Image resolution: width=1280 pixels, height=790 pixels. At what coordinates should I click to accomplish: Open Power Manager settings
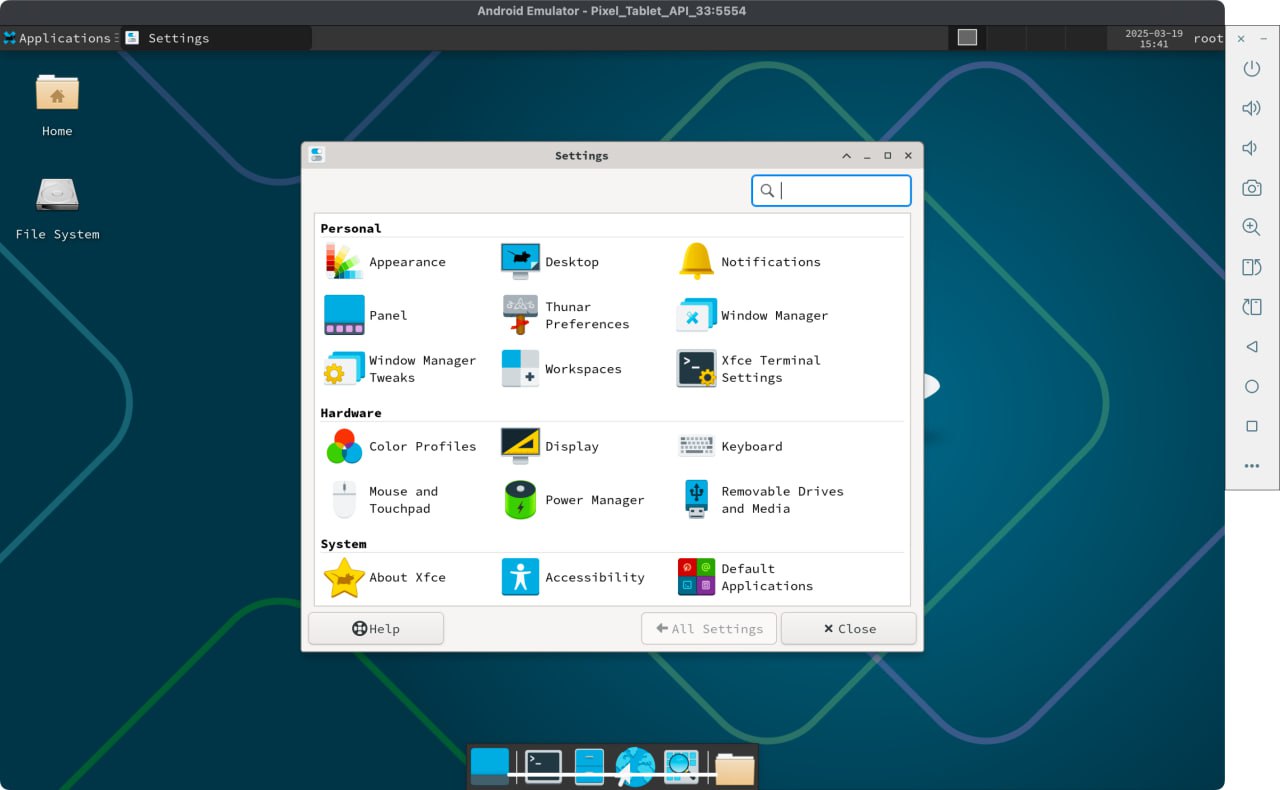(x=520, y=500)
